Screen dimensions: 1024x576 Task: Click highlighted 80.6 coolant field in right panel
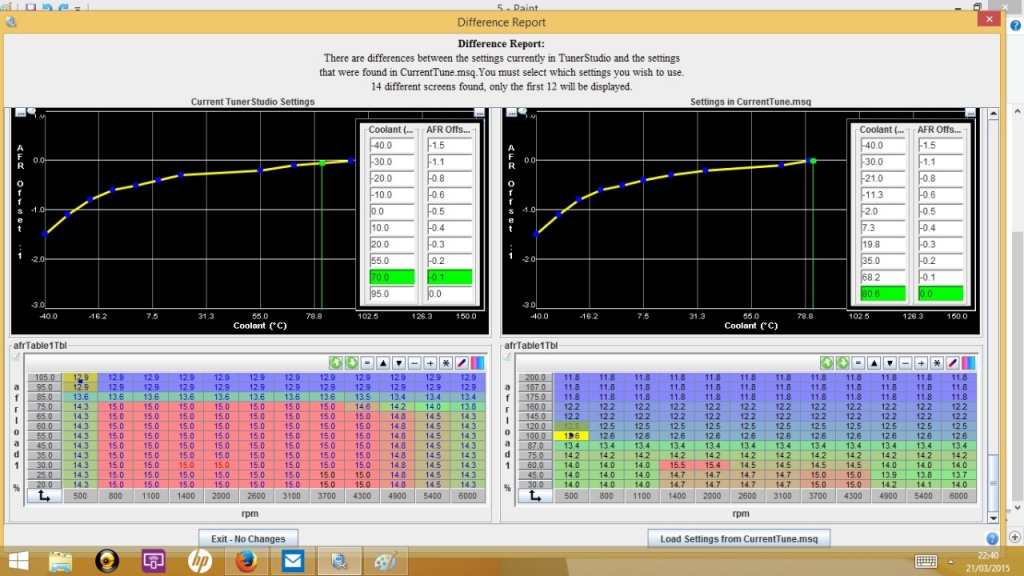tap(883, 294)
